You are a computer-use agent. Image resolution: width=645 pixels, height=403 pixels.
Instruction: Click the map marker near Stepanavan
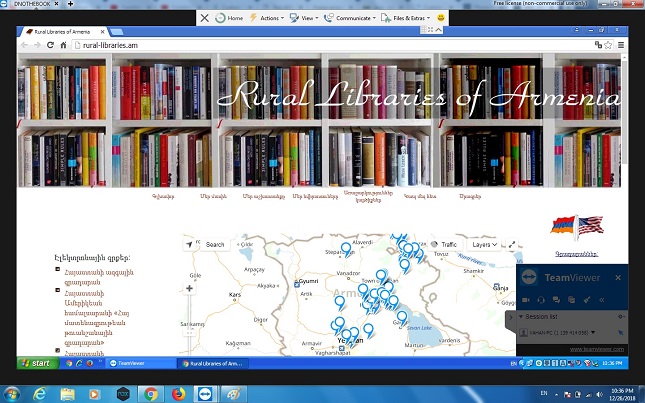click(x=346, y=249)
